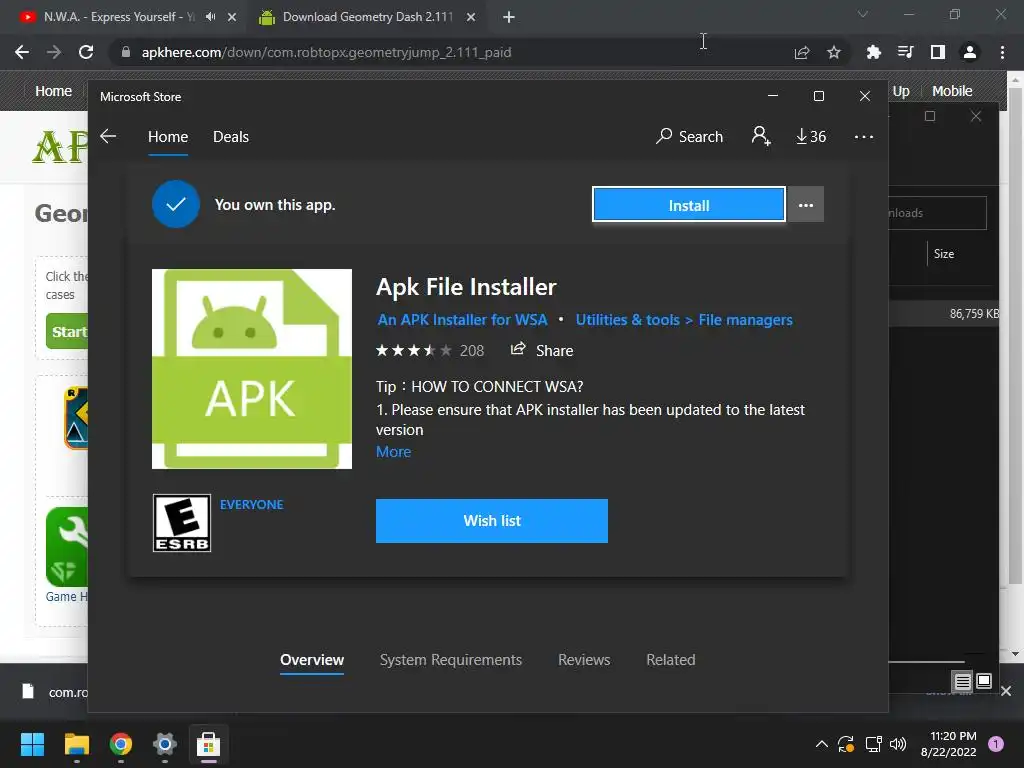This screenshot has height=768, width=1024.
Task: Click the Install button
Action: tap(688, 205)
